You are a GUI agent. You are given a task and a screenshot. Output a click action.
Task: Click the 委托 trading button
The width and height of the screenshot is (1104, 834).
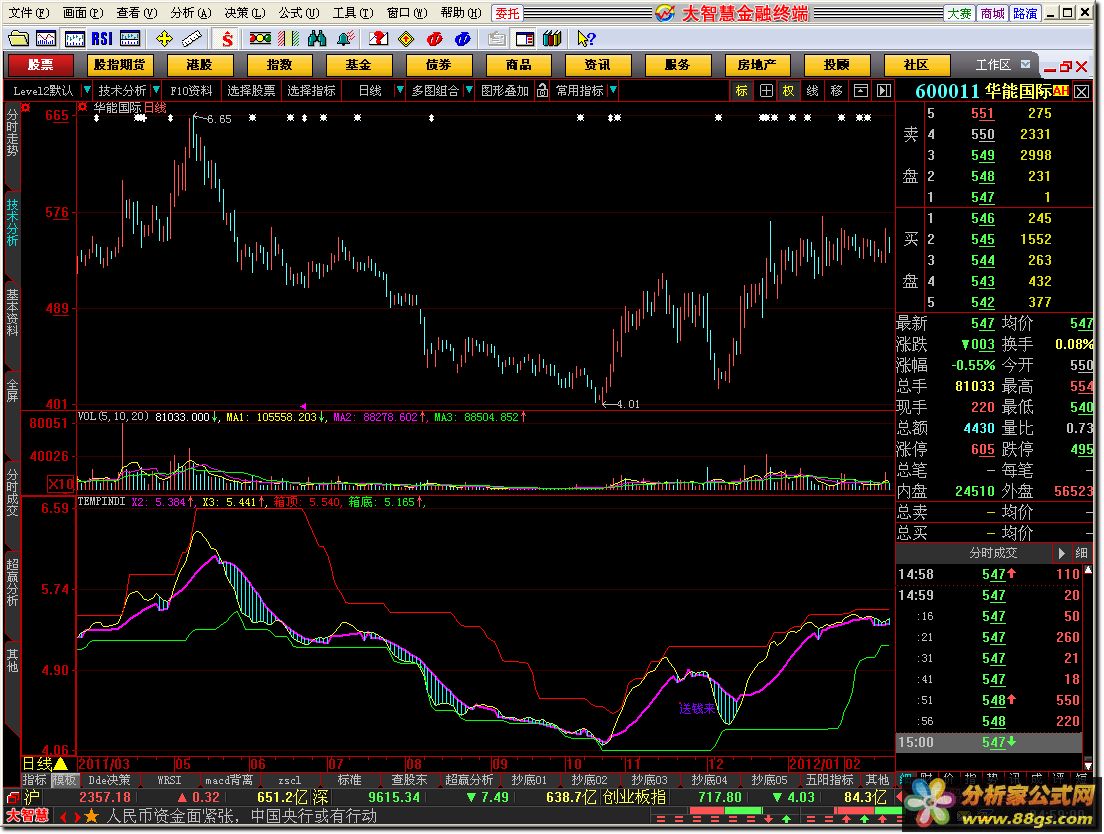(x=507, y=13)
